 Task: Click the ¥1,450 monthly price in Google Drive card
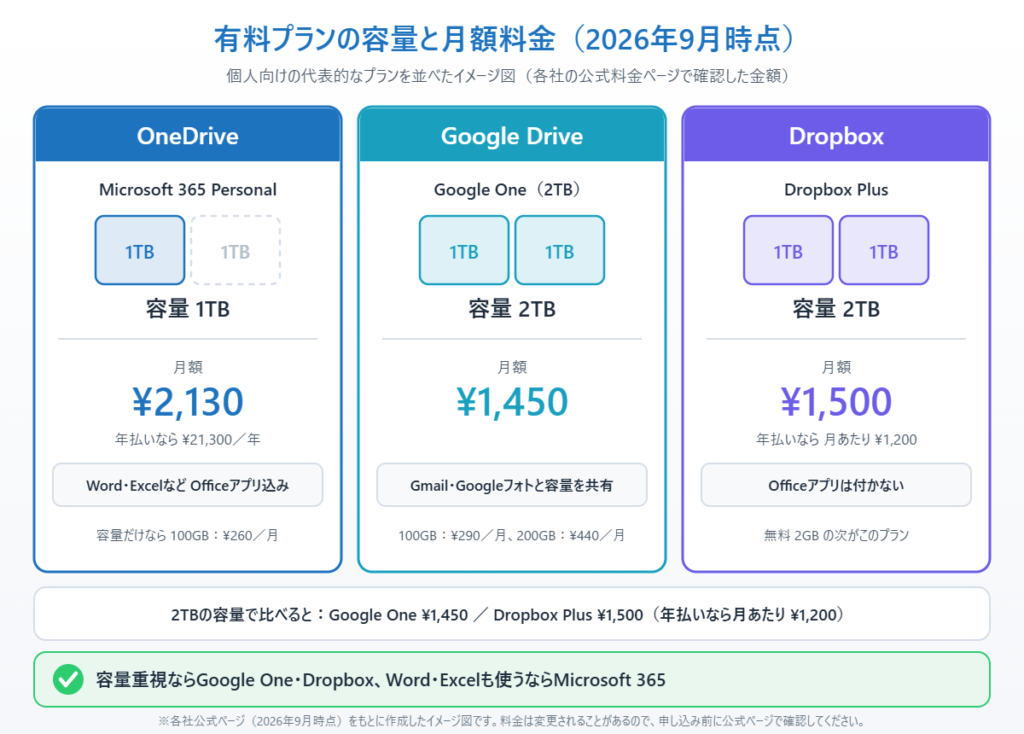(512, 402)
